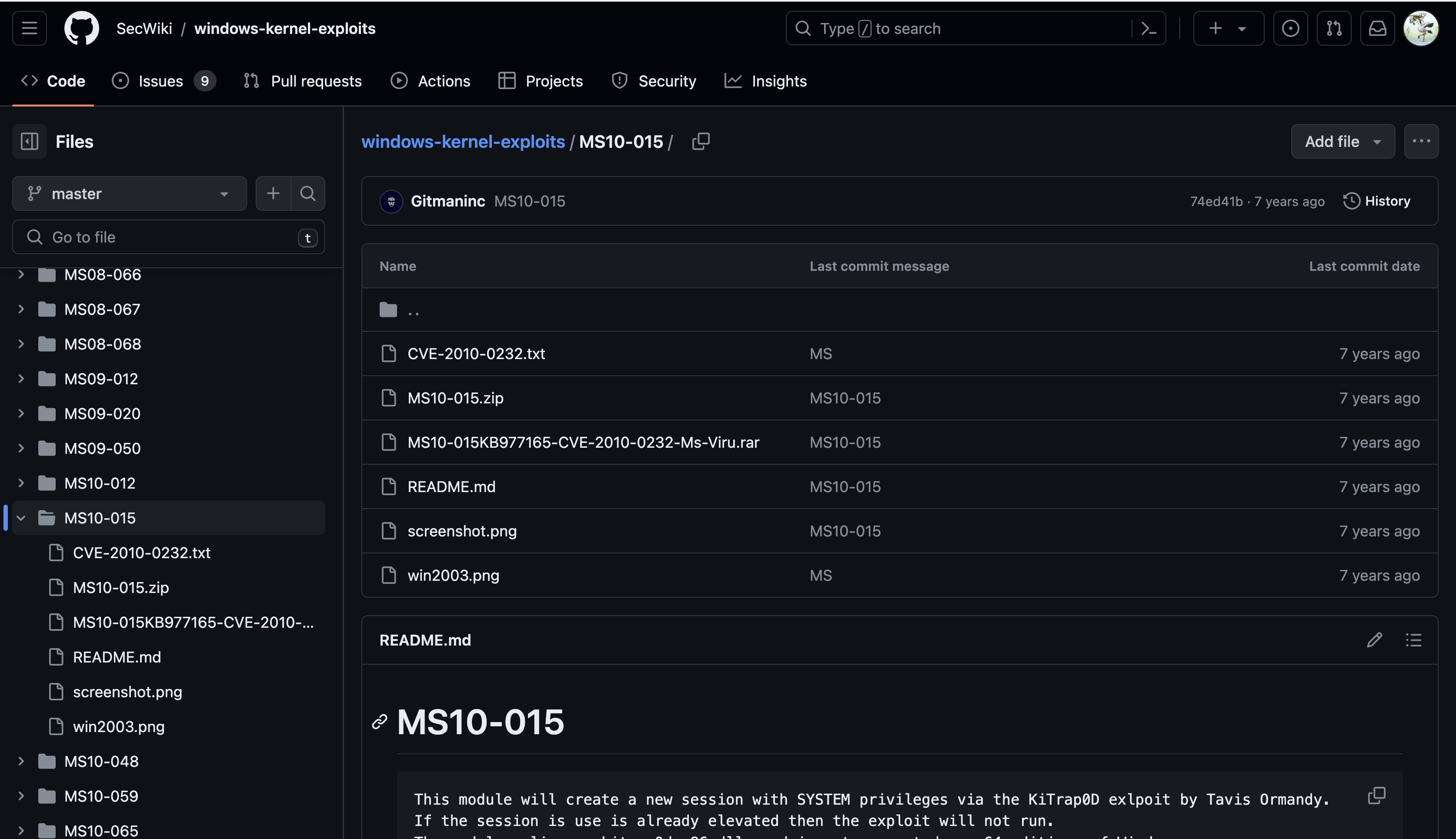This screenshot has width=1456, height=839.
Task: Go to GitHub homepage via Octocat logo
Action: click(x=81, y=28)
